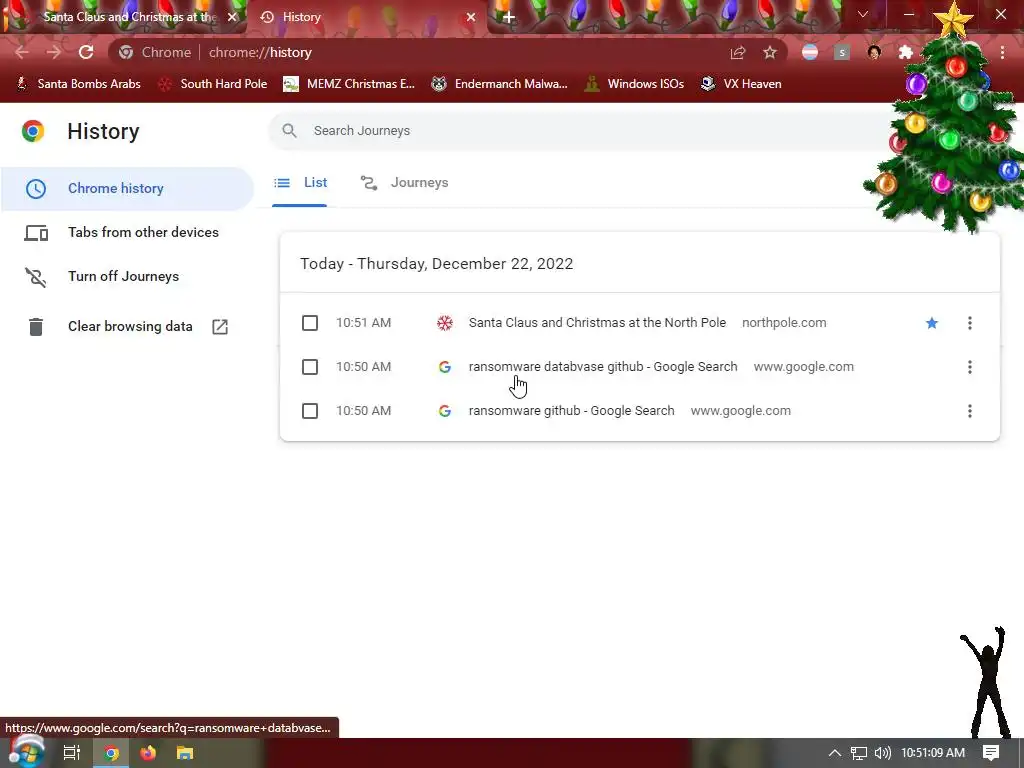
Task: Click the search magnifier icon
Action: click(289, 131)
